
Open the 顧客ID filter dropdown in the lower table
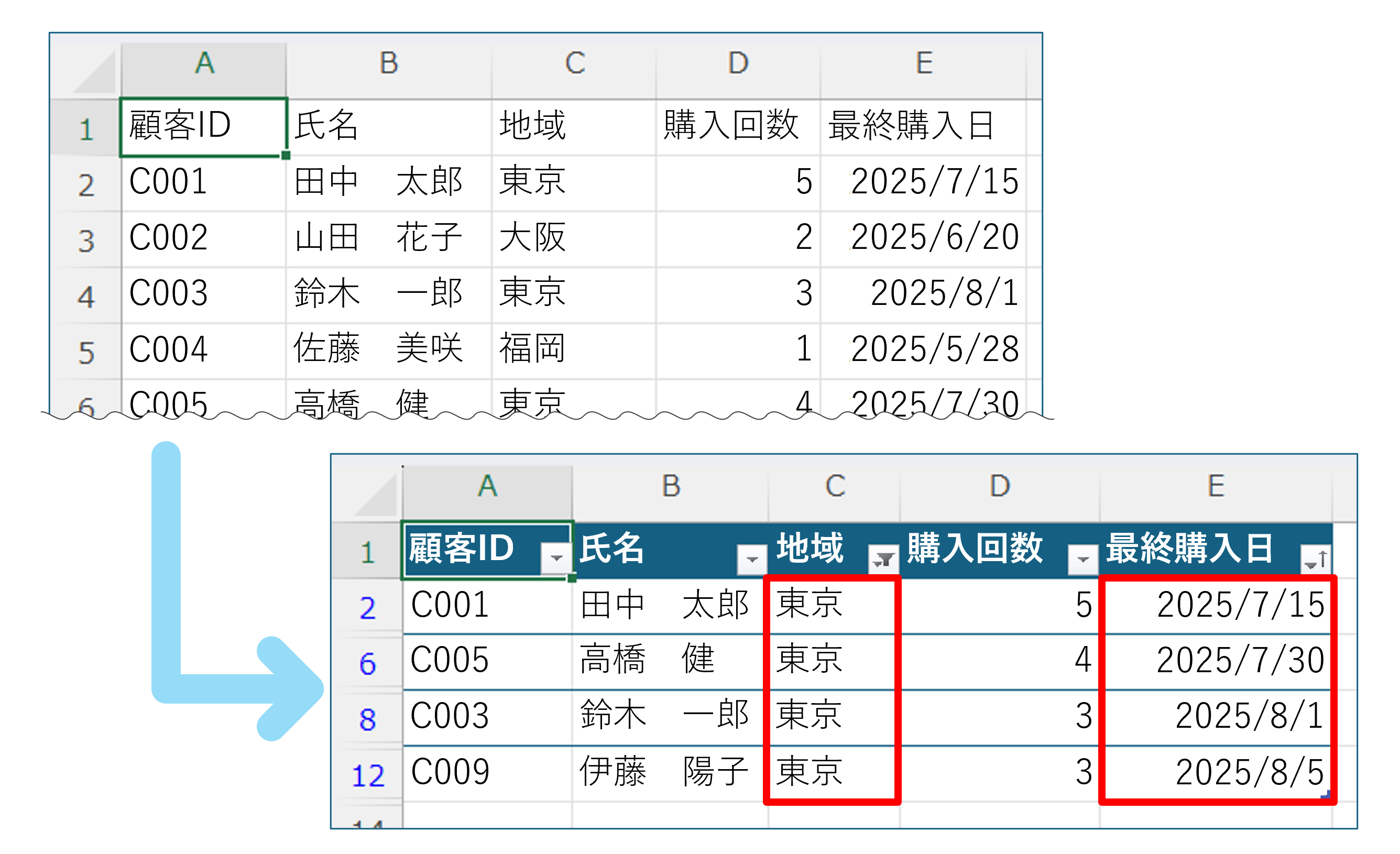pyautogui.click(x=556, y=558)
